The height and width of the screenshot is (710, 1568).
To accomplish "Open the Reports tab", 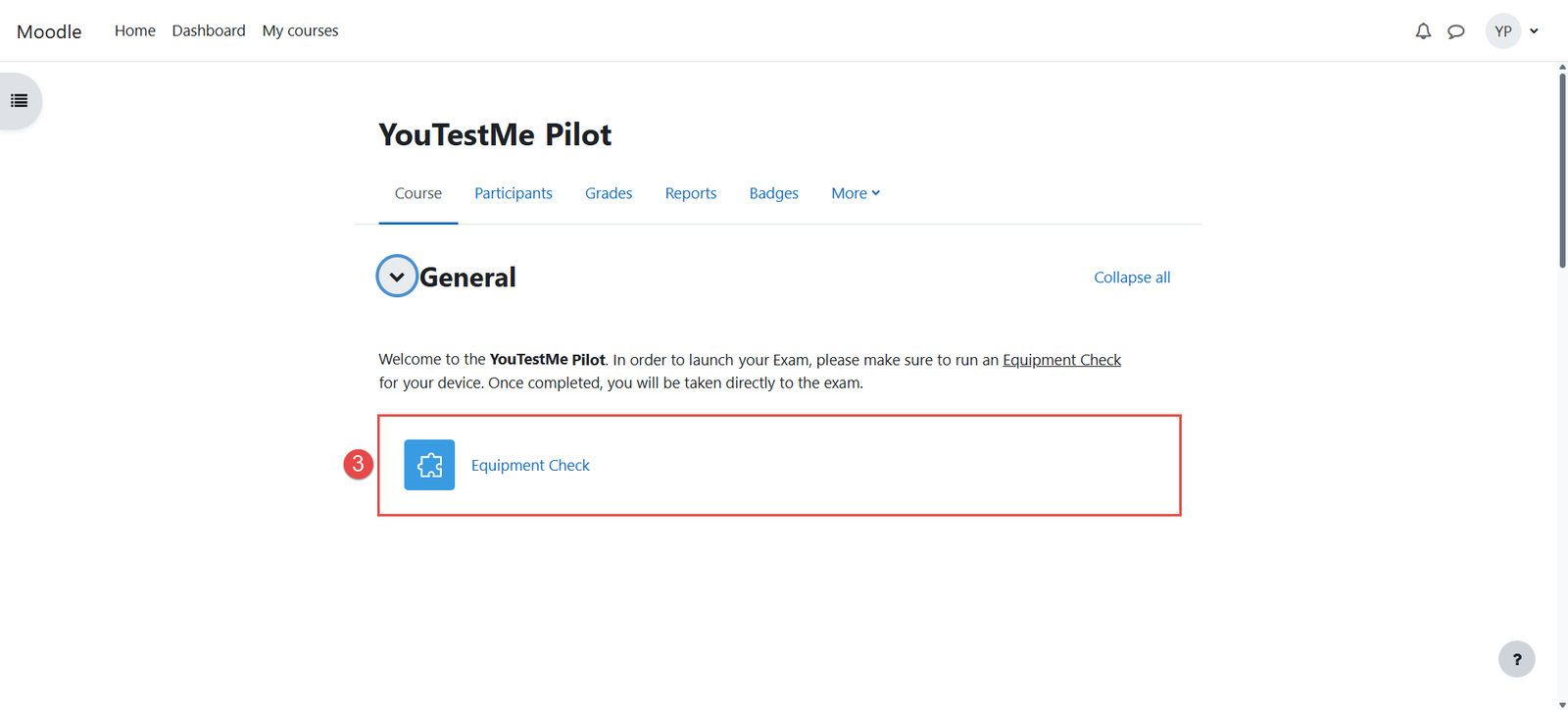I will coord(691,193).
